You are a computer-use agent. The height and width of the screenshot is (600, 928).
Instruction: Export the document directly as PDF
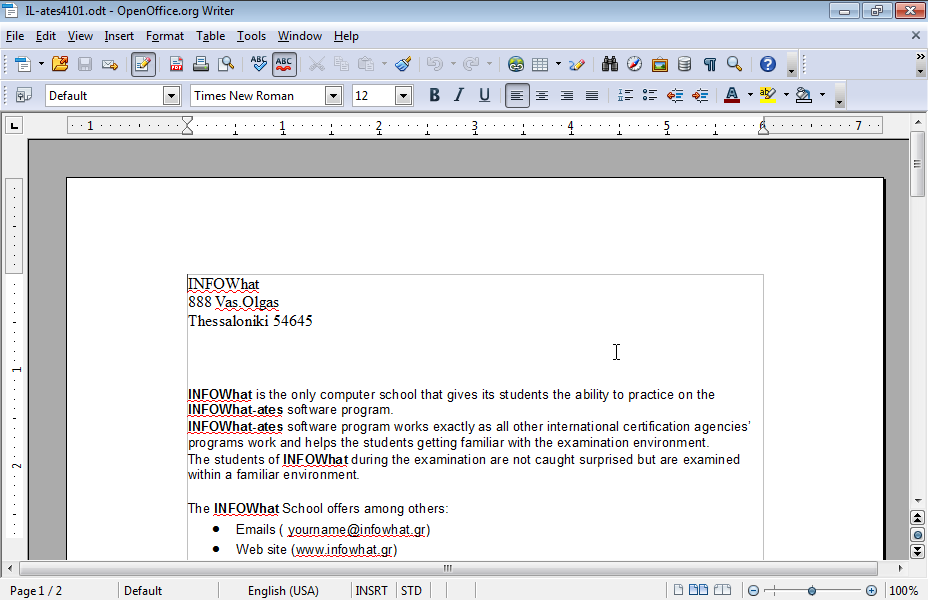pos(175,64)
